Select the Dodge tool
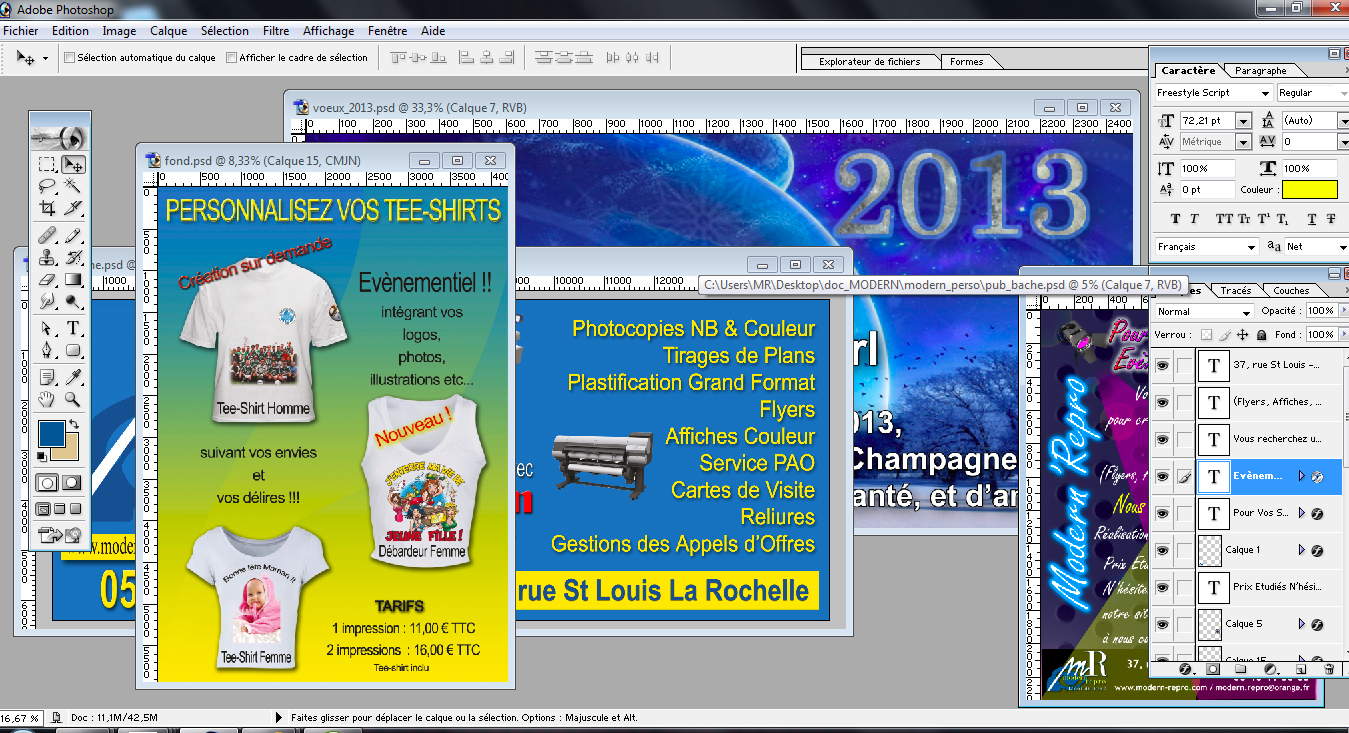Screen dimensions: 1349x733 (73, 301)
